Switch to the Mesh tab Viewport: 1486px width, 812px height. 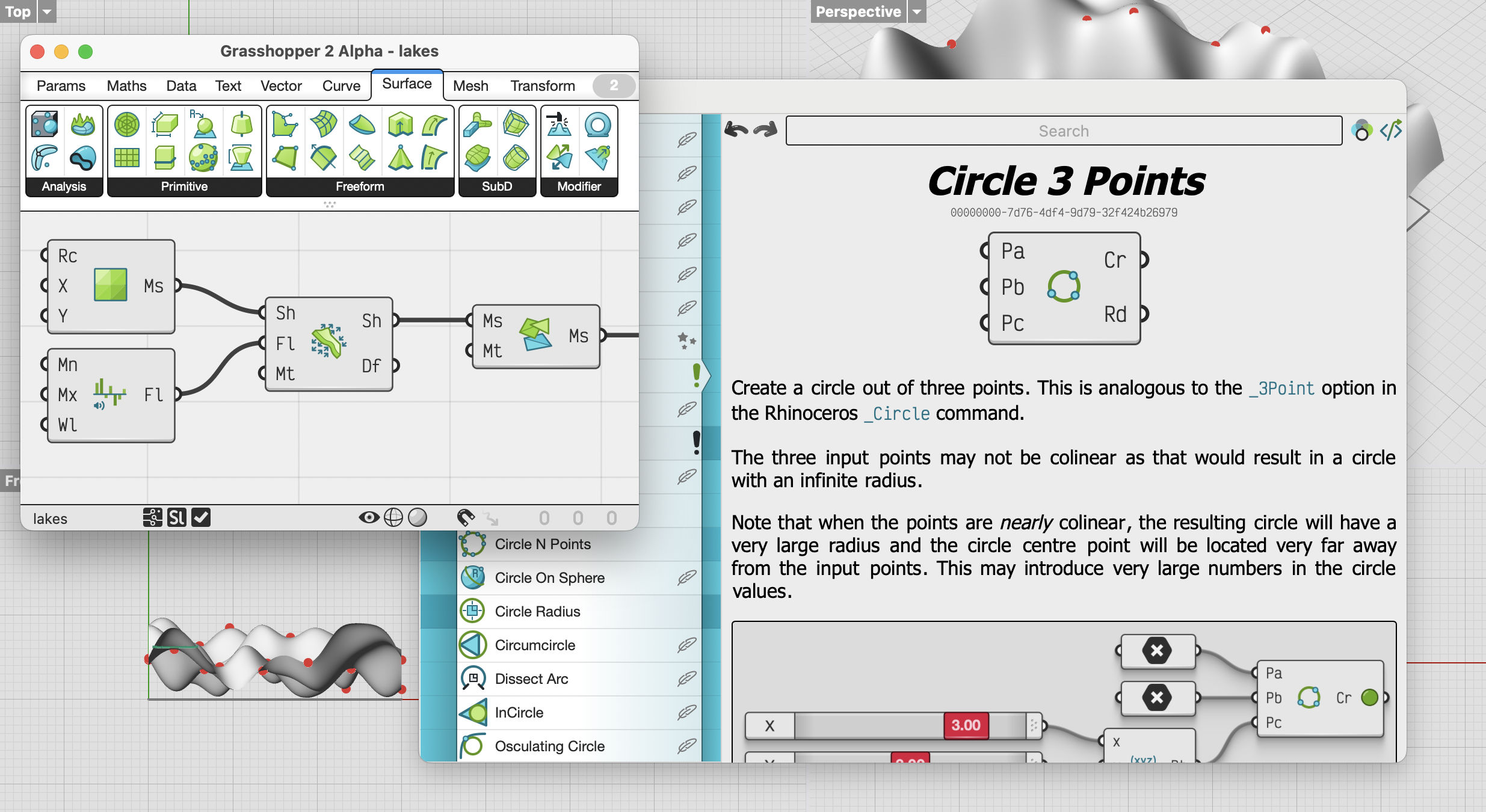470,86
